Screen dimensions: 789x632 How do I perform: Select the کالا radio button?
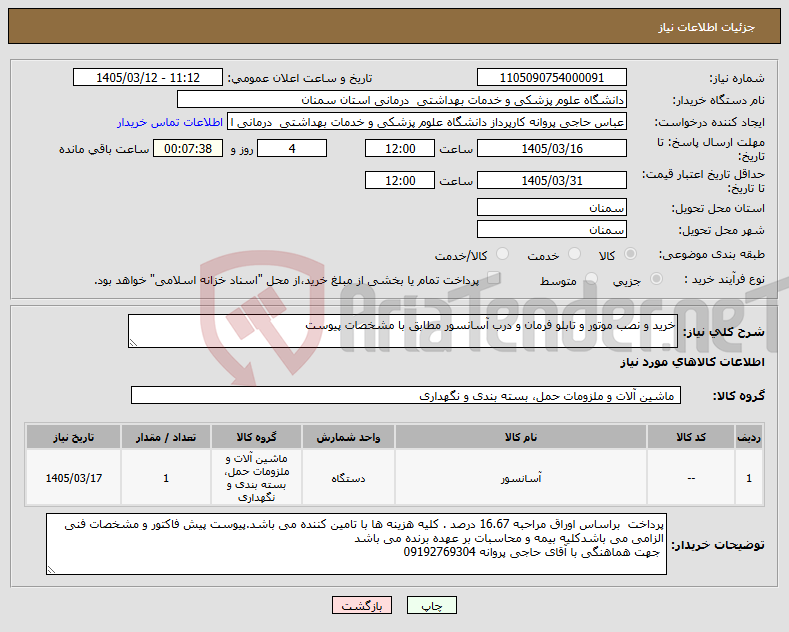pyautogui.click(x=630, y=254)
